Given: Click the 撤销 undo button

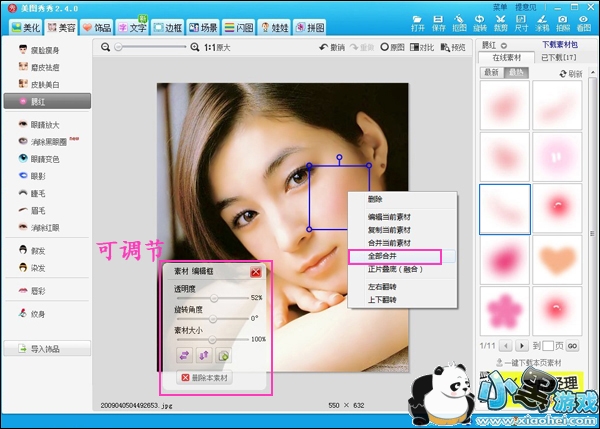Looking at the screenshot, I should (x=331, y=47).
